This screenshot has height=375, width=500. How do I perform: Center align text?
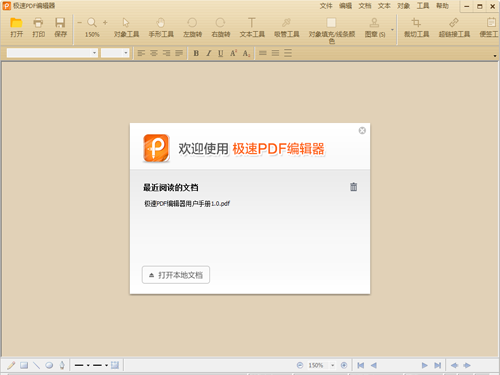154,53
